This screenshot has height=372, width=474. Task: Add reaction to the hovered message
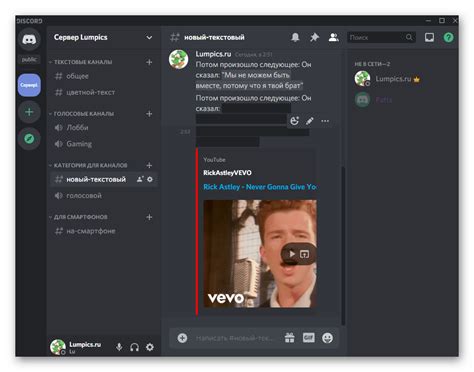coord(294,121)
